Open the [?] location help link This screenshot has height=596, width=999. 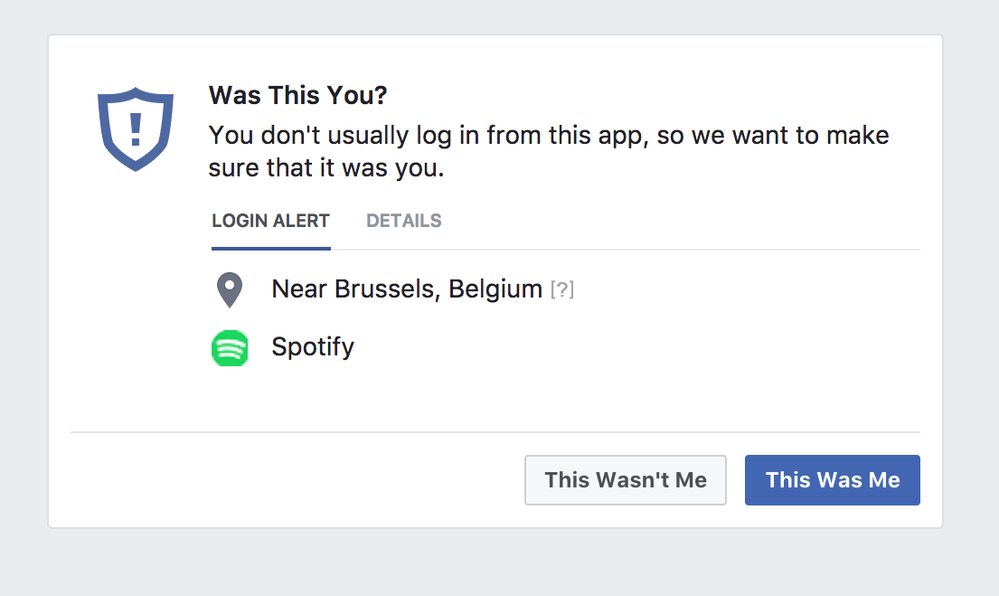tap(562, 290)
